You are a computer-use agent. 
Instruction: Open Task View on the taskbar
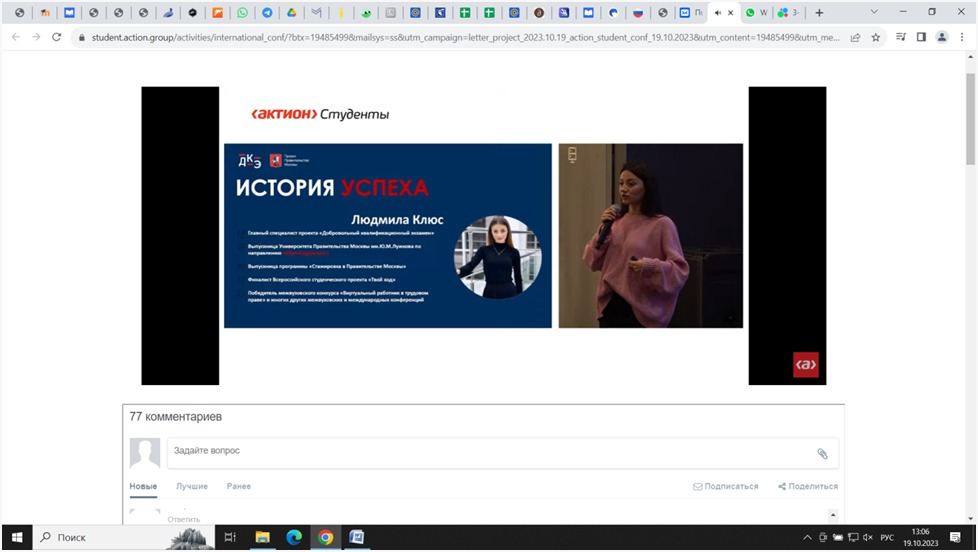[x=230, y=537]
